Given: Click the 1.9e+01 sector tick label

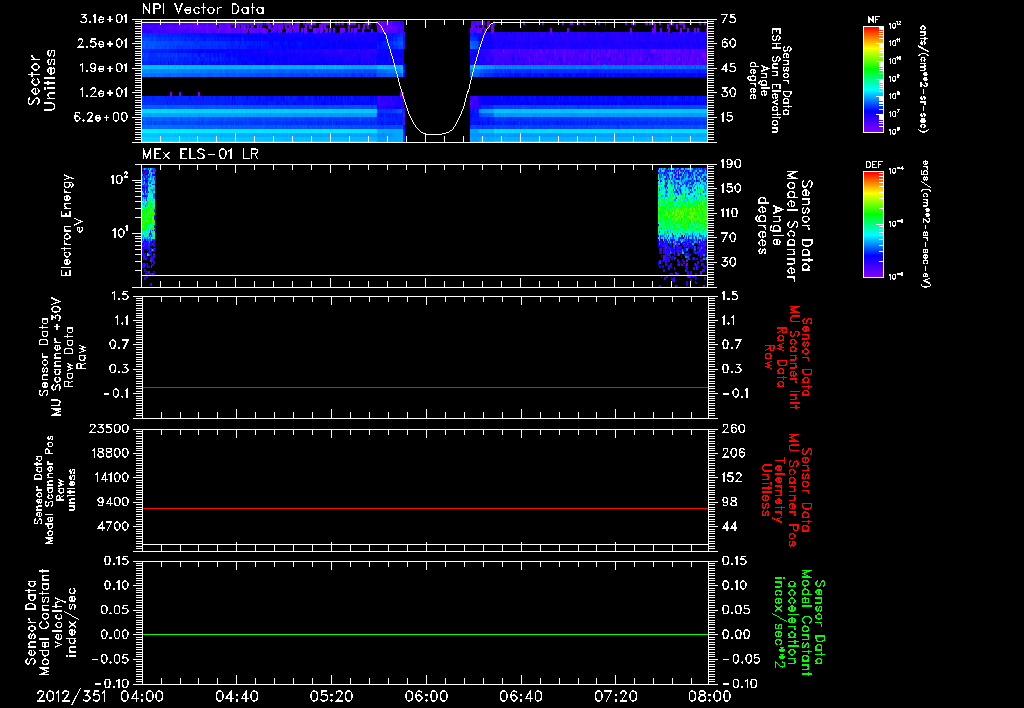Looking at the screenshot, I should coord(104,68).
